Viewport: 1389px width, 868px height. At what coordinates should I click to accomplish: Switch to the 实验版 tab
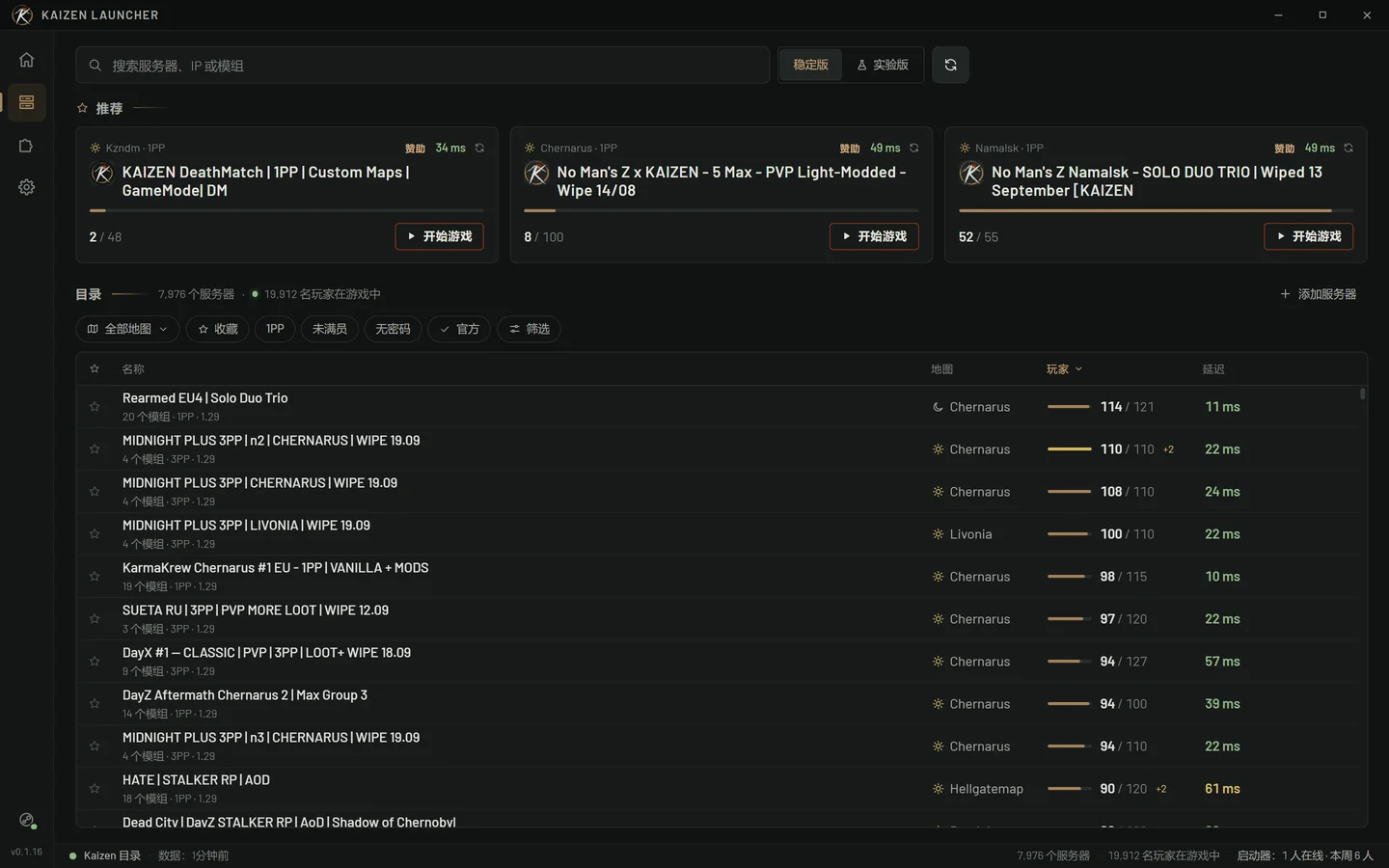coord(883,65)
